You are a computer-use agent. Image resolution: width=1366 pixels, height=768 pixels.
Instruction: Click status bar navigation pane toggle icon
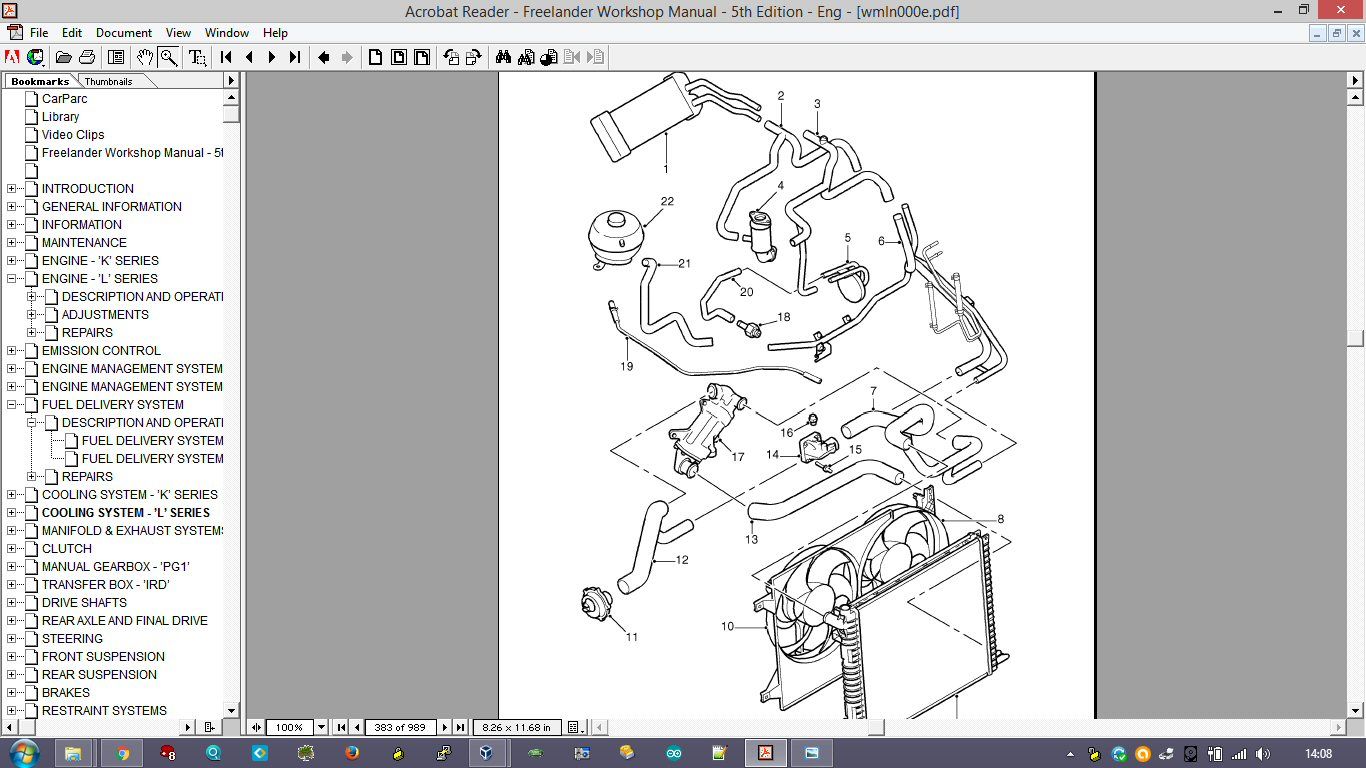[x=256, y=727]
